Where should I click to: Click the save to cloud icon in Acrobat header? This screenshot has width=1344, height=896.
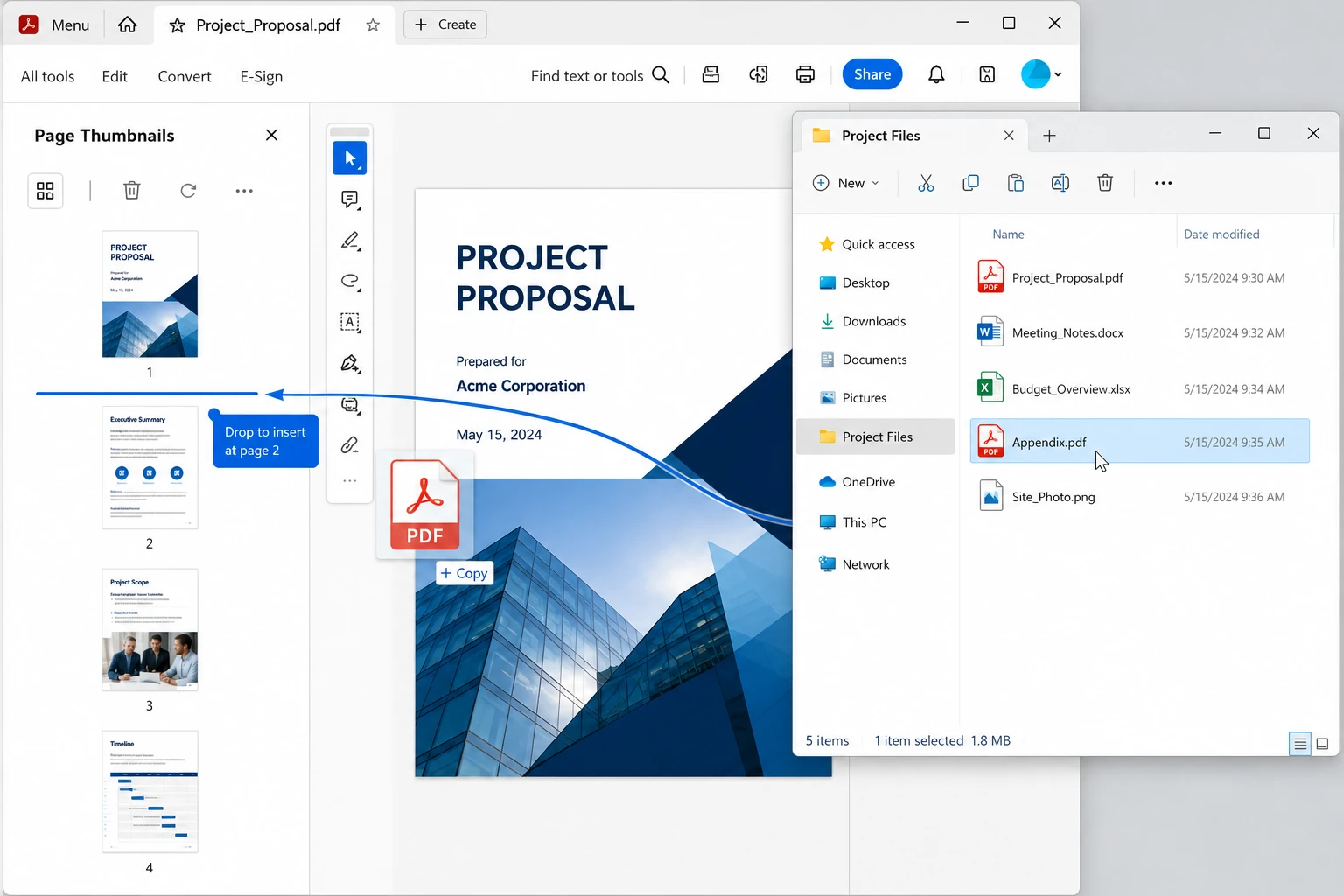click(x=711, y=74)
